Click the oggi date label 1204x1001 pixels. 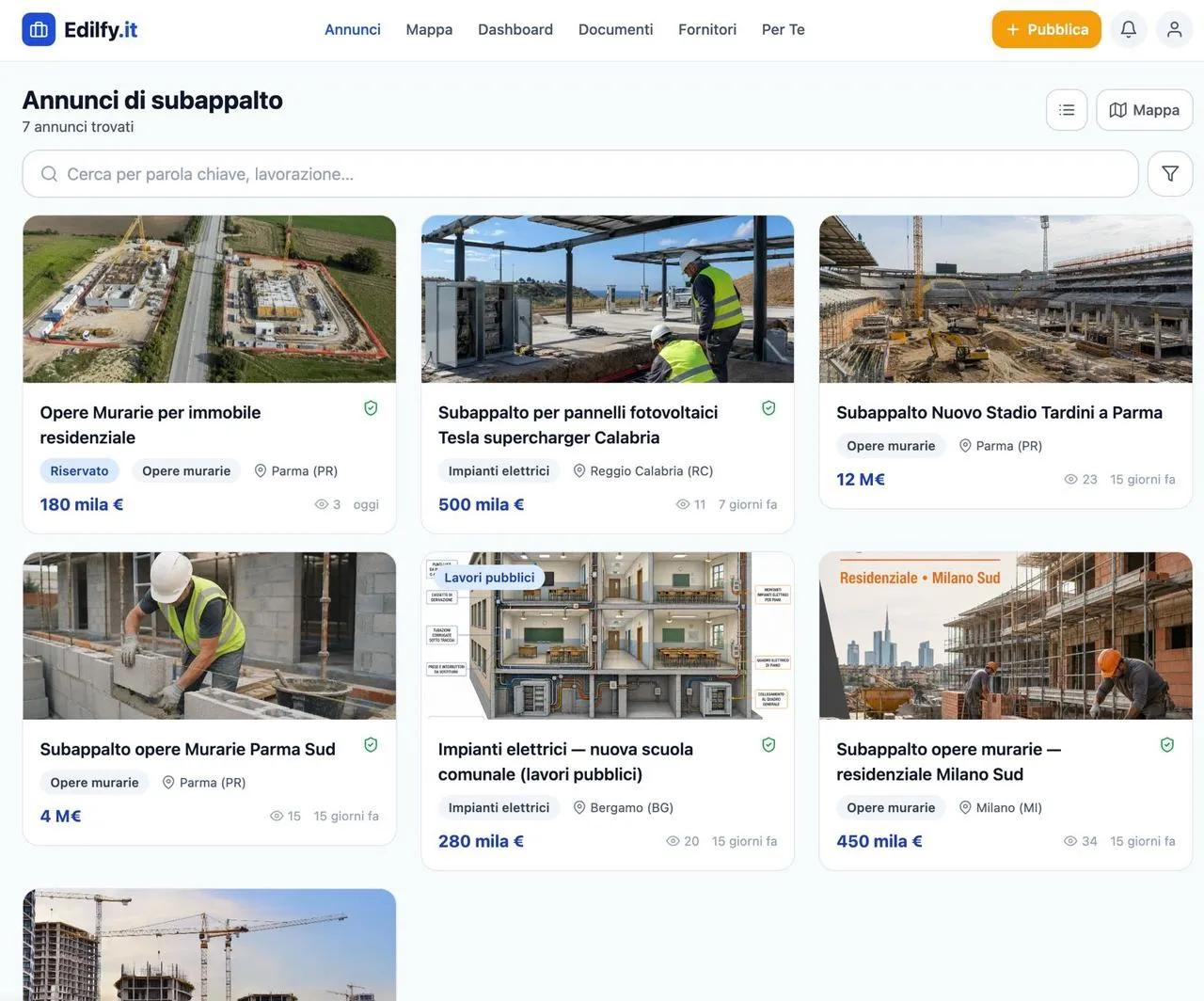click(366, 504)
